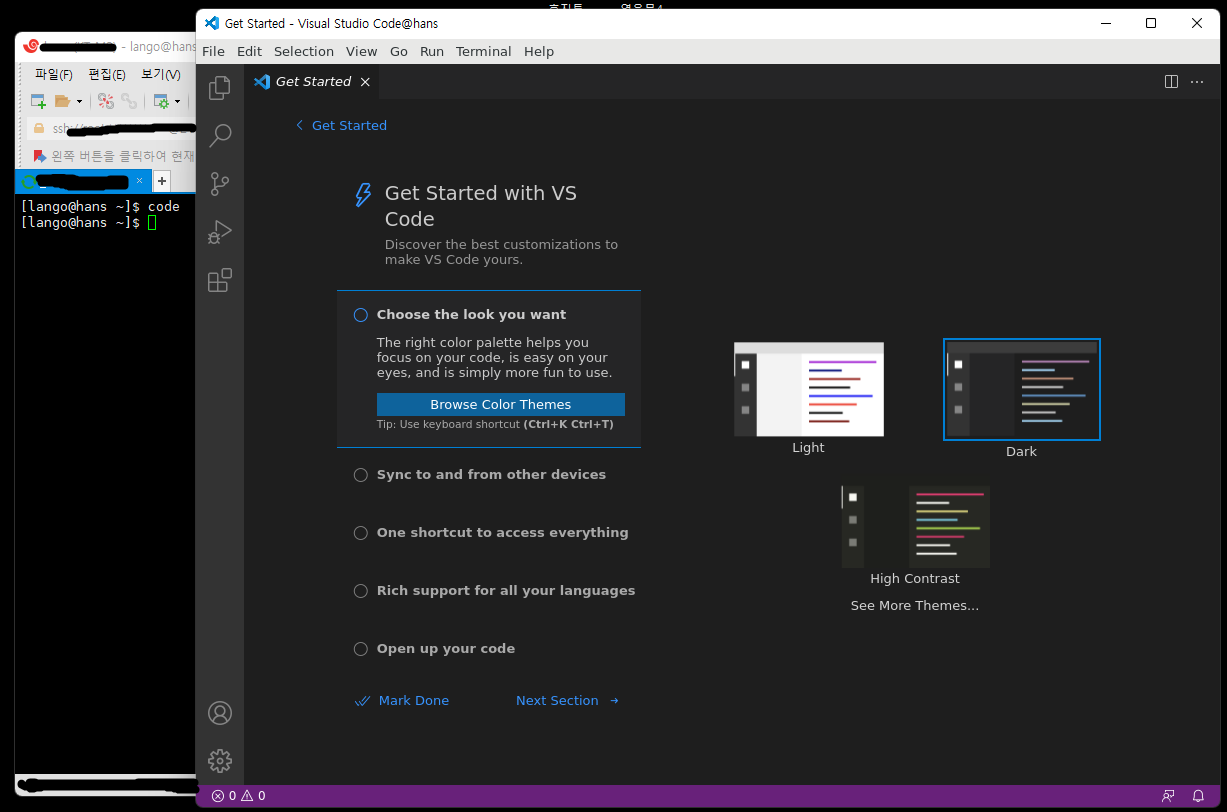Open the Search view in the activity bar
1227x812 pixels.
(220, 136)
